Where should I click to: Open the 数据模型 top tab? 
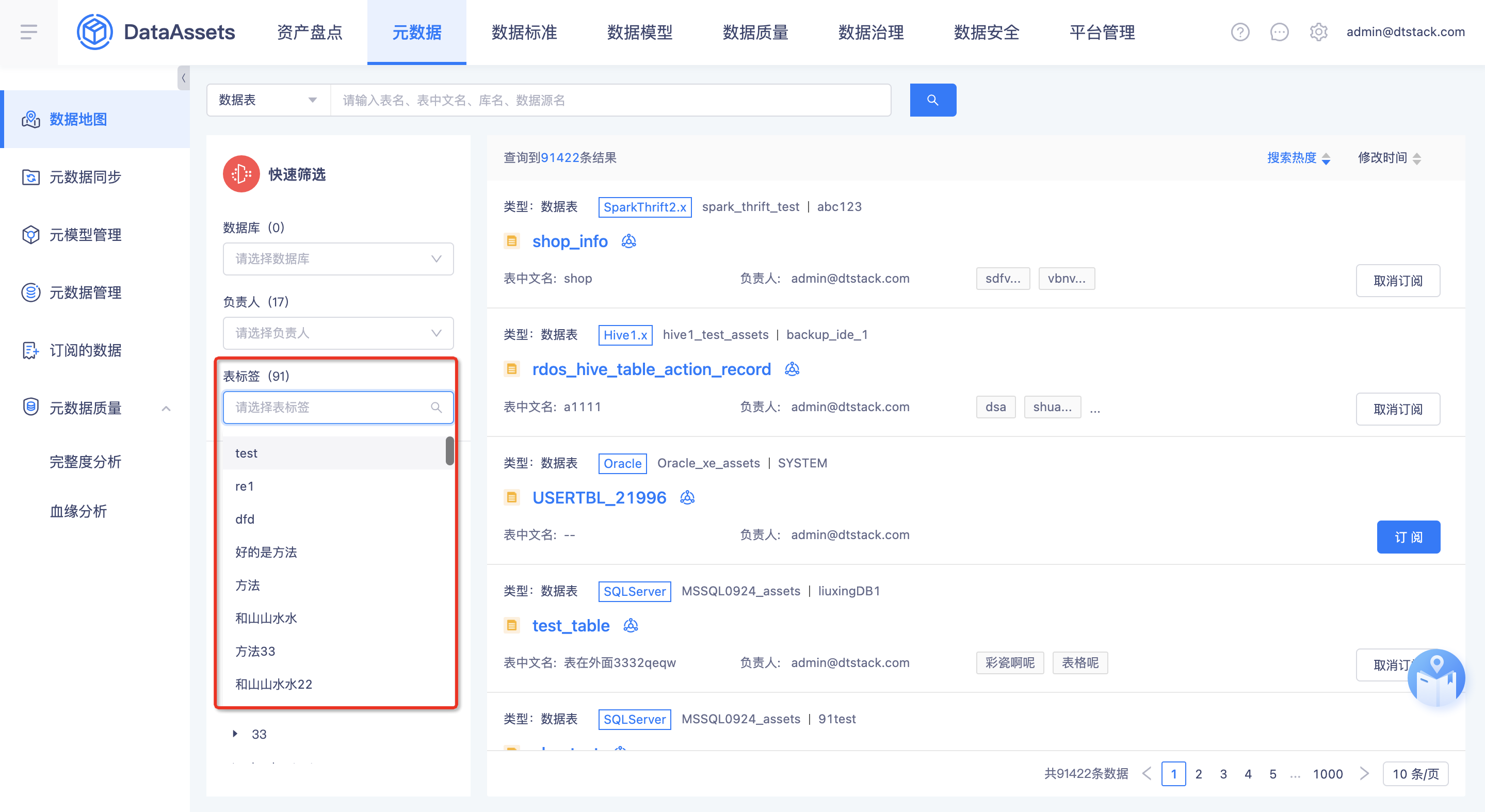click(640, 31)
